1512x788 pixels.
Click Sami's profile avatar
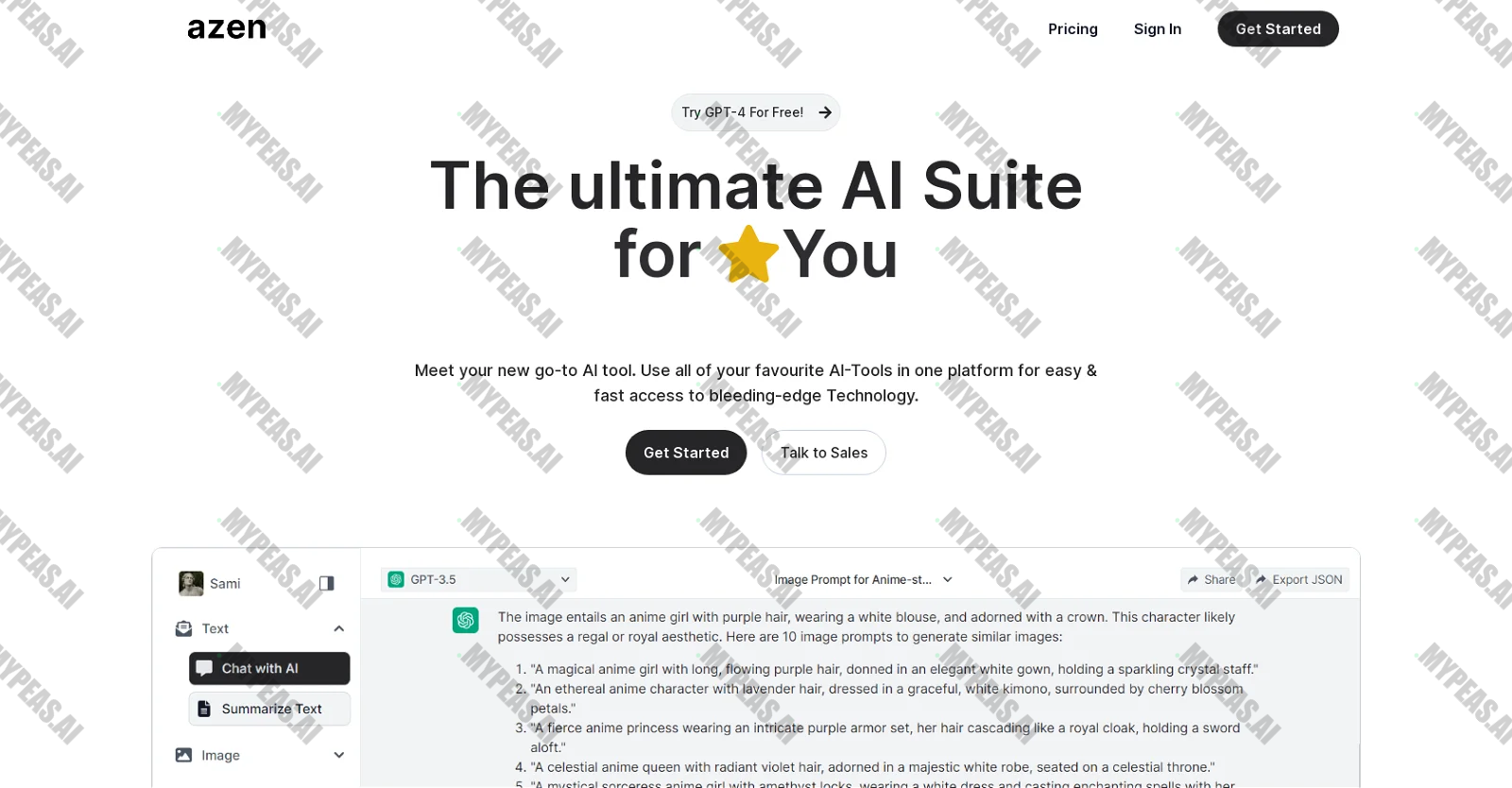click(191, 583)
